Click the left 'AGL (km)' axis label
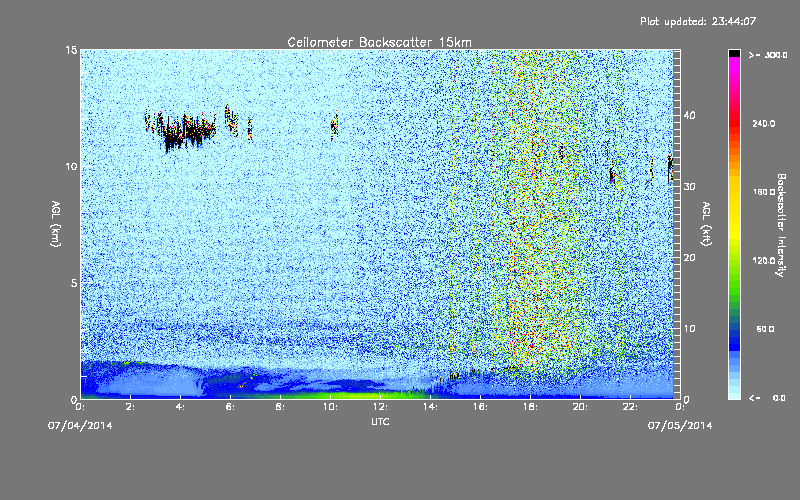Viewport: 800px width, 500px height. [56, 223]
